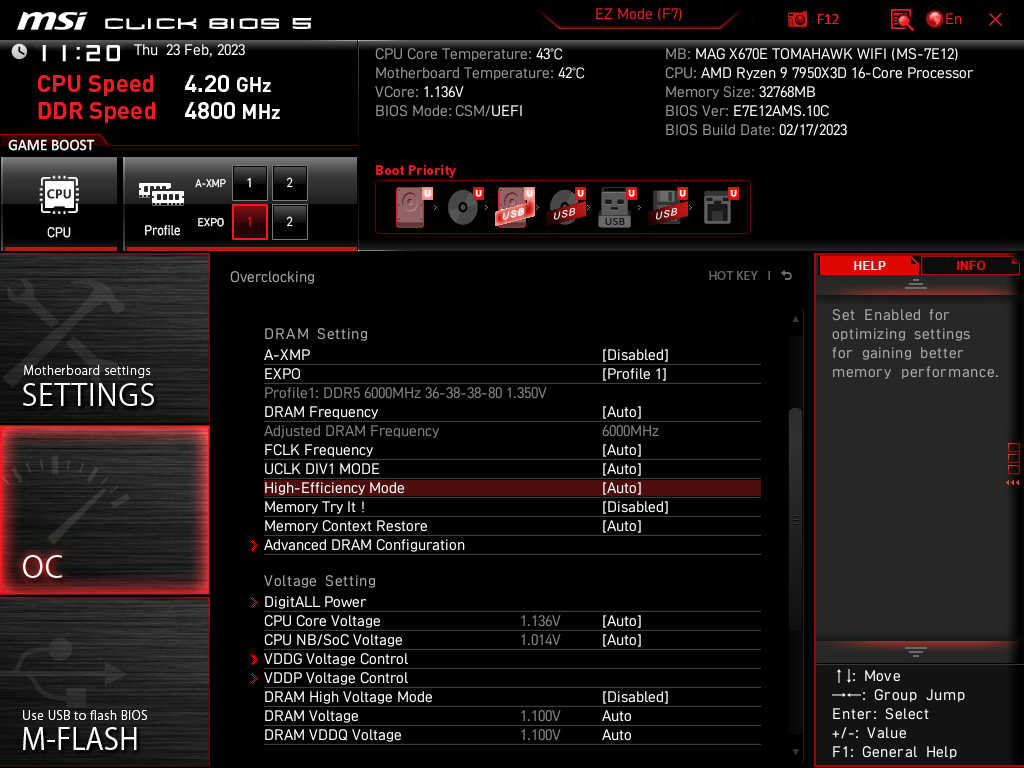The height and width of the screenshot is (768, 1024).
Task: Enable EXPO profile 2
Action: click(289, 222)
